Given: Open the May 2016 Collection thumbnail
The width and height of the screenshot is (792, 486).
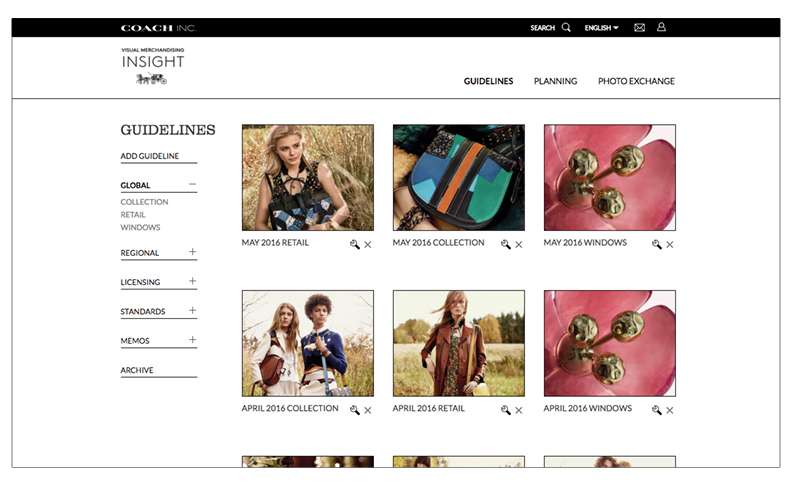Looking at the screenshot, I should coord(459,178).
